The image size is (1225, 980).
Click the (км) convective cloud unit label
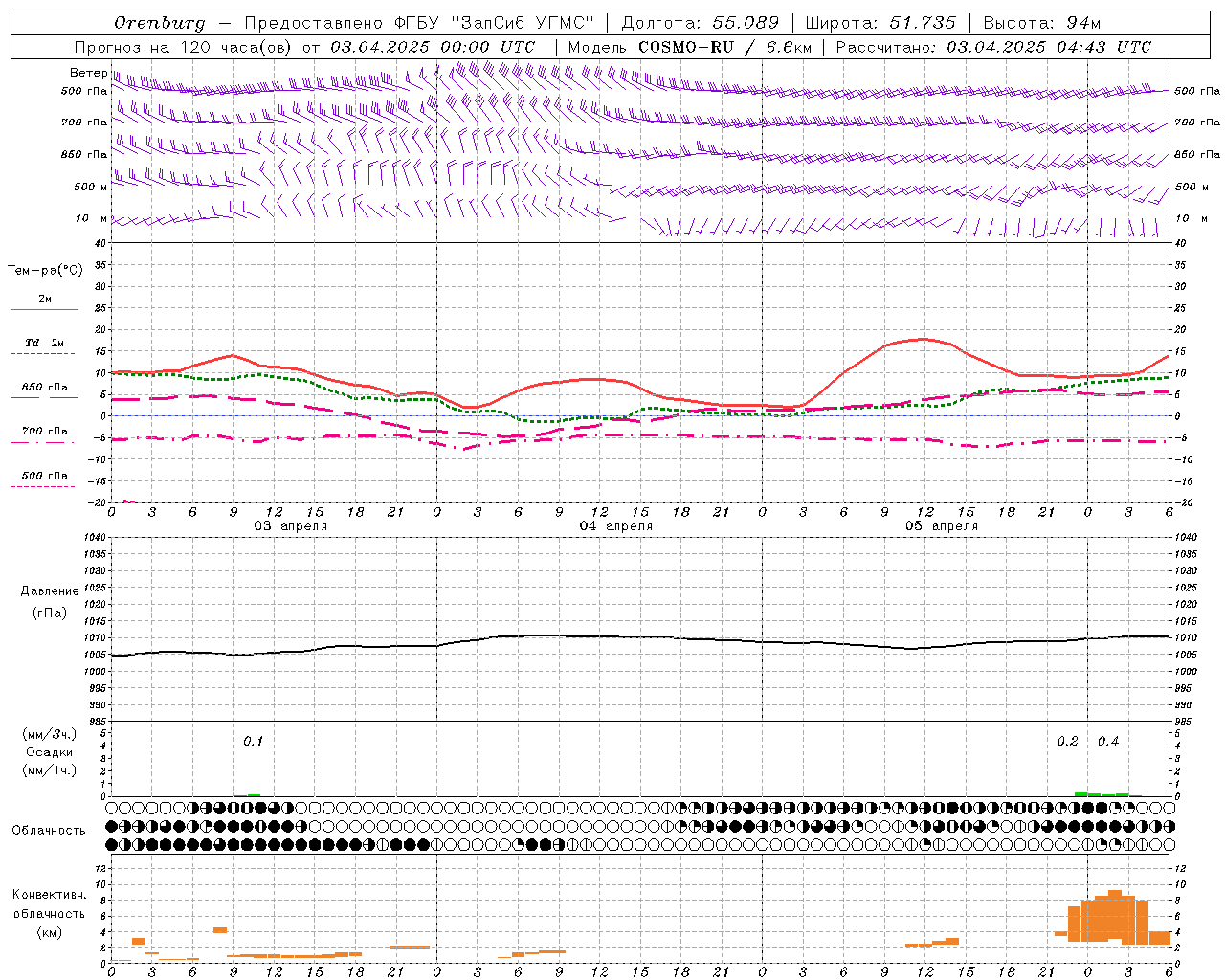point(49,932)
